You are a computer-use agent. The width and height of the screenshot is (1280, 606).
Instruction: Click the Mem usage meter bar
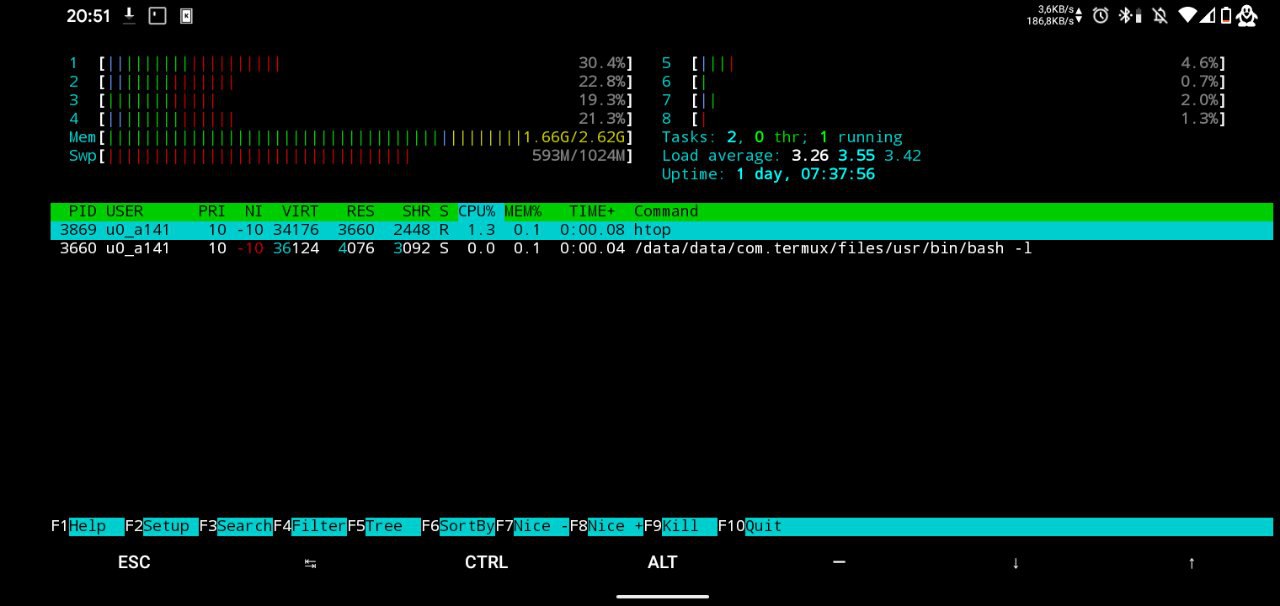[x=351, y=137]
